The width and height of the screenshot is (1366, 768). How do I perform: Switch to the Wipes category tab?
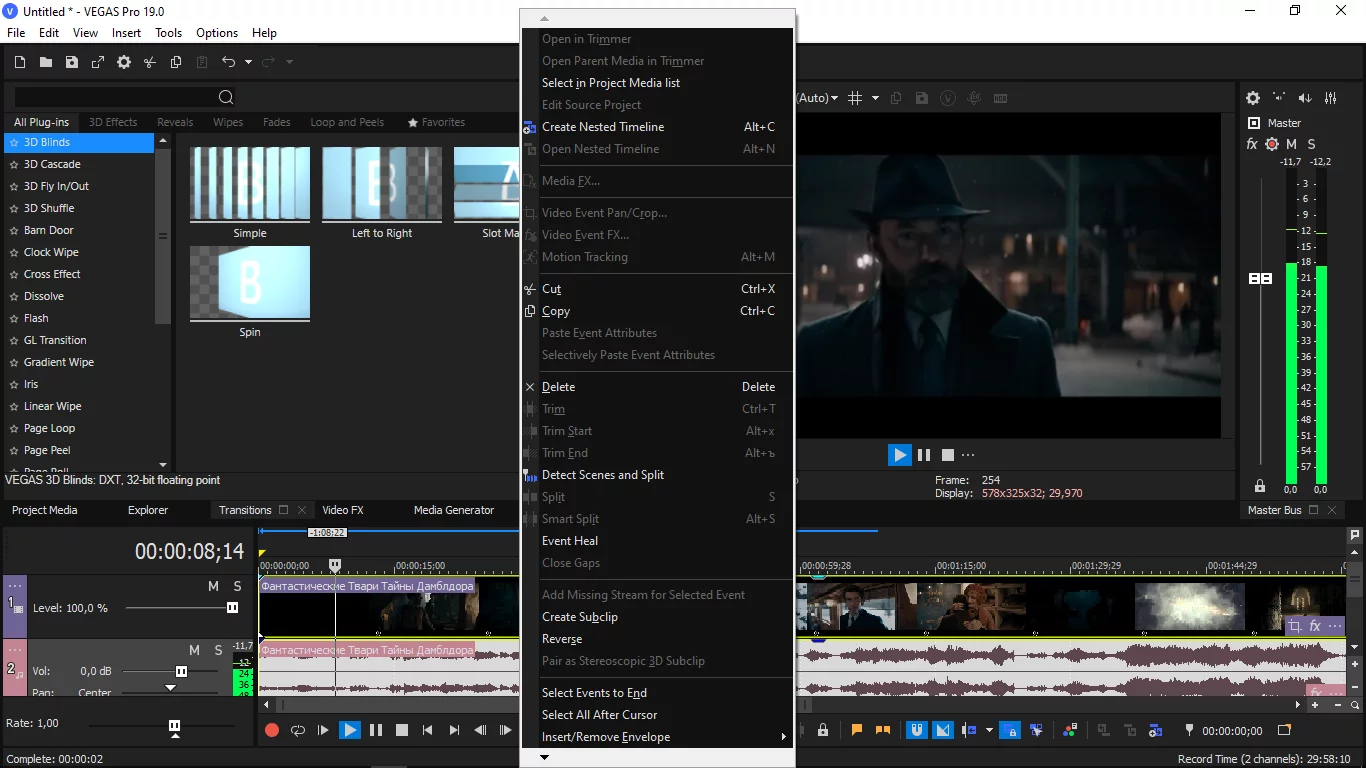pyautogui.click(x=228, y=122)
